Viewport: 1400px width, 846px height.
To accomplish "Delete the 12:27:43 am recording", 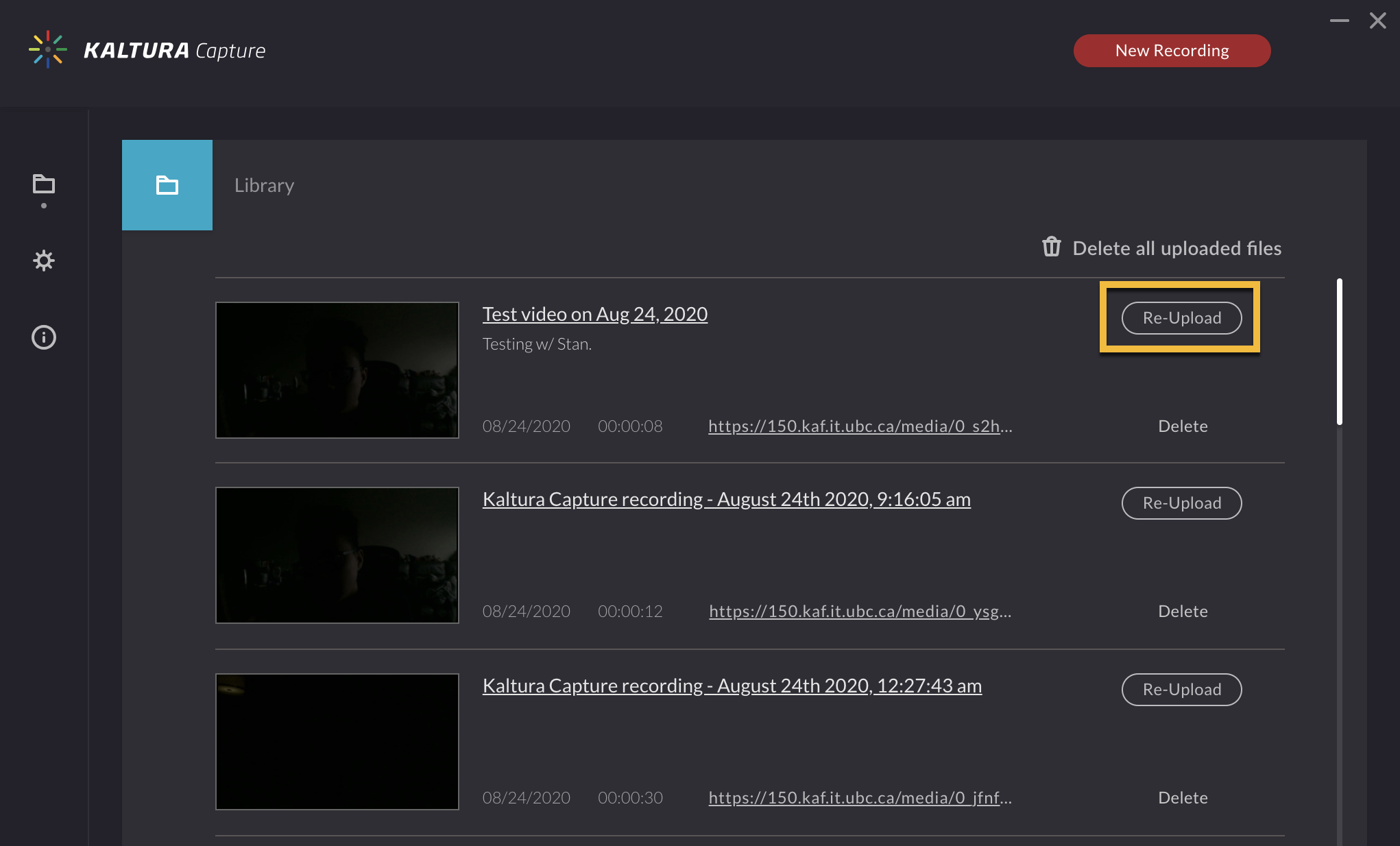I will [x=1183, y=798].
